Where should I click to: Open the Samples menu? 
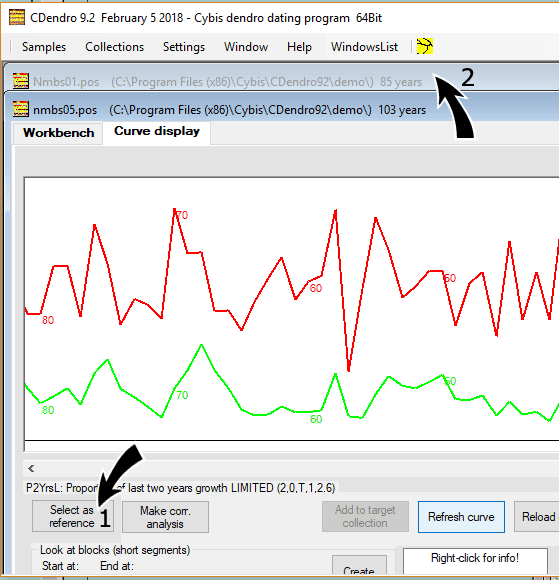44,47
